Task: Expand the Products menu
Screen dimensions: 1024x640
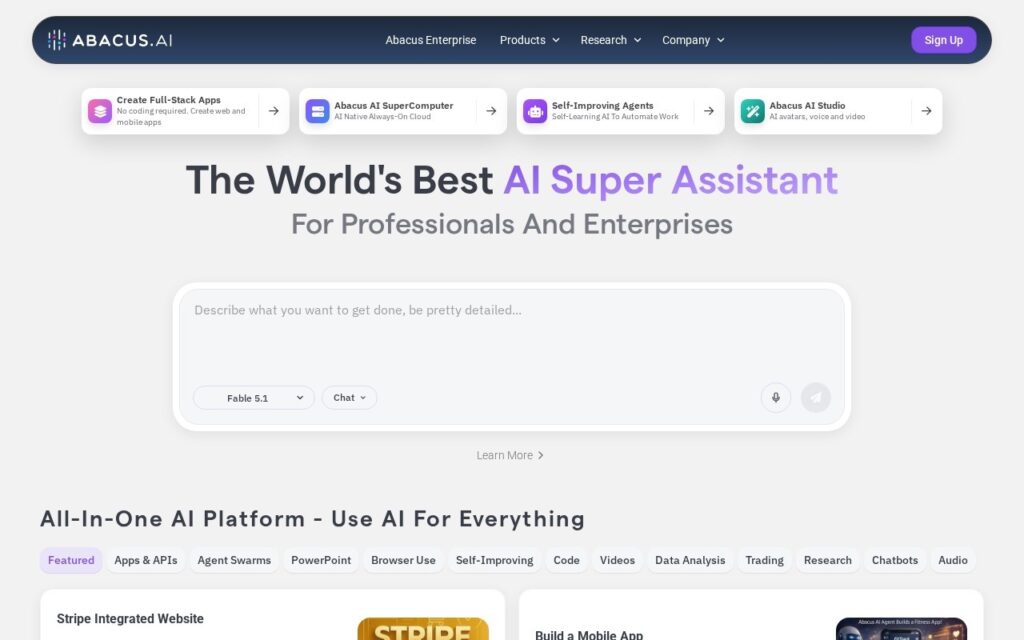Action: tap(530, 40)
